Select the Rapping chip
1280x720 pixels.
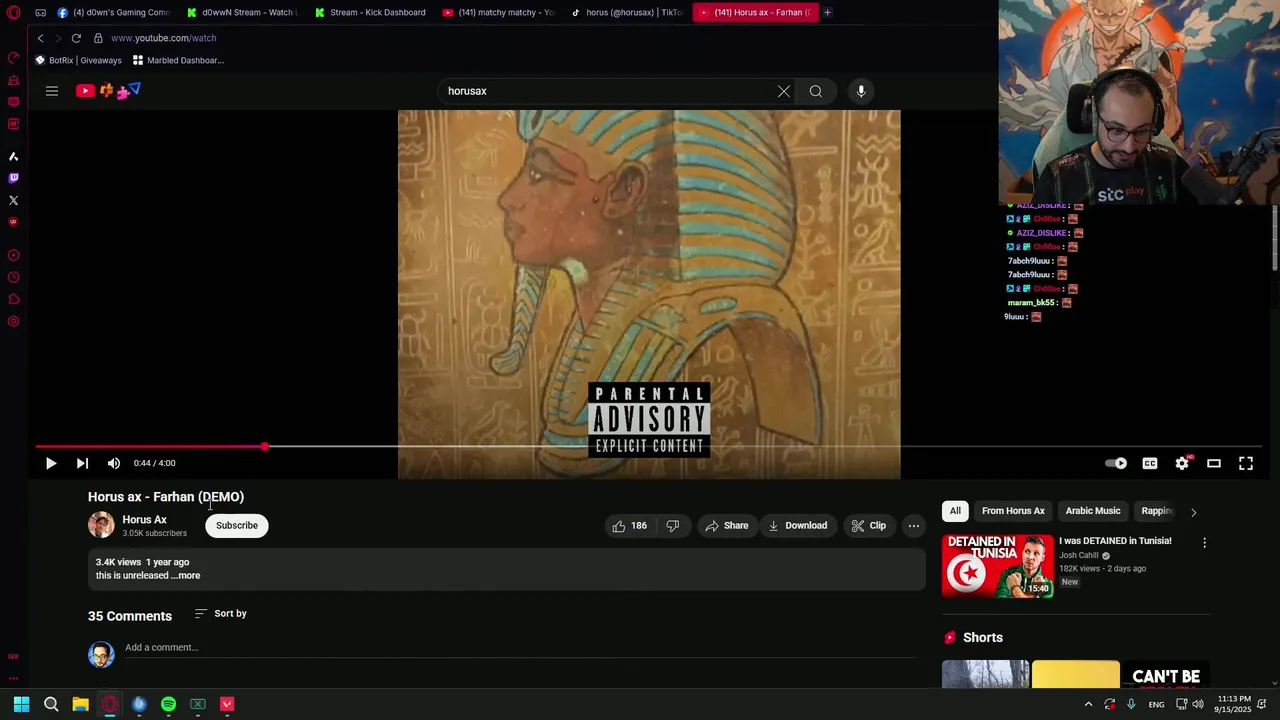coord(1157,511)
